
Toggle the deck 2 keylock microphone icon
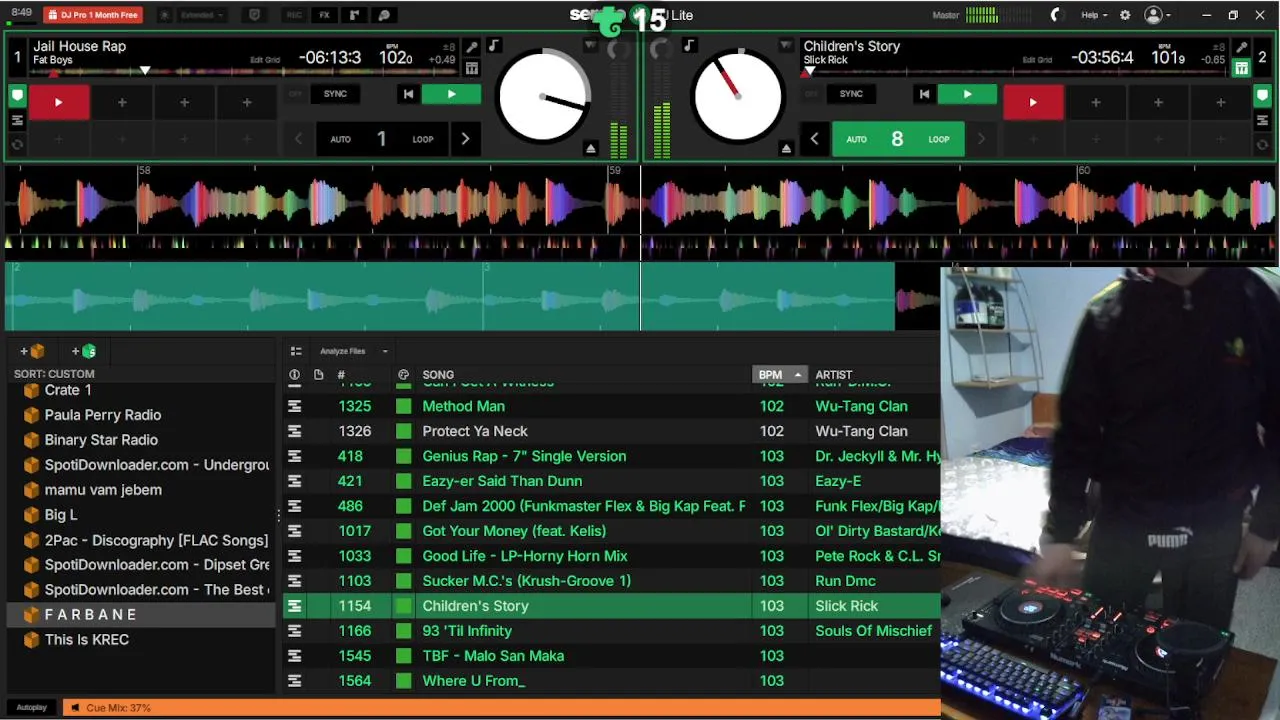tap(1241, 47)
